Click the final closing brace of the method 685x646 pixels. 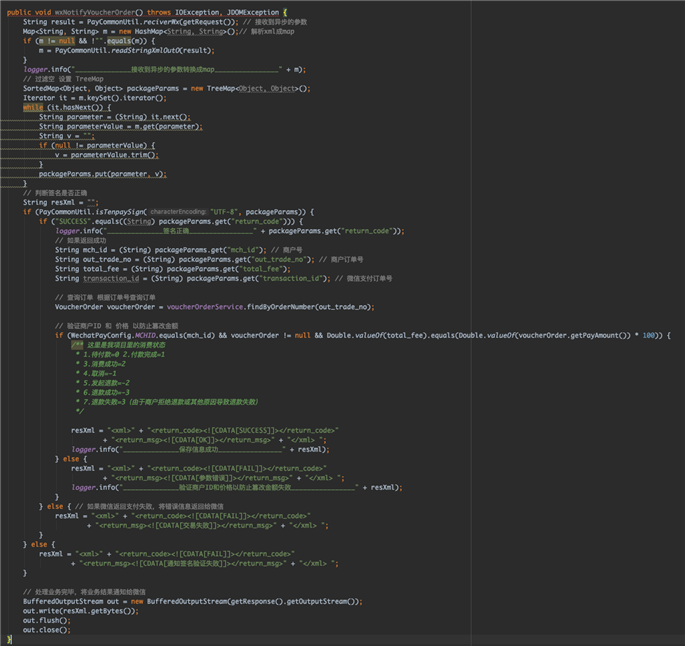(9, 639)
